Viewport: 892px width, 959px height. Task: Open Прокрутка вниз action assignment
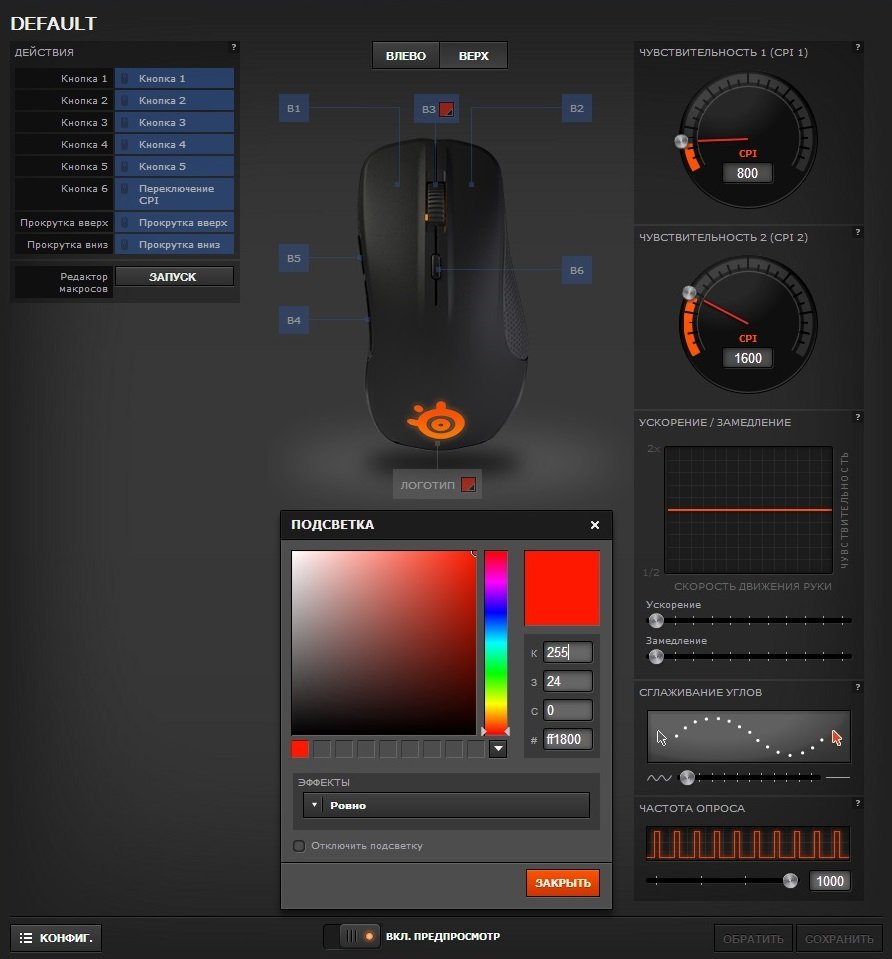pos(174,245)
